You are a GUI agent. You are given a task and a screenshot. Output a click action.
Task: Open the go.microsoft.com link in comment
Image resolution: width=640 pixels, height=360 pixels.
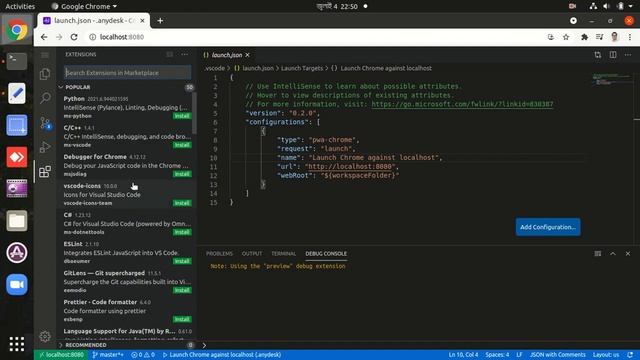click(462, 104)
